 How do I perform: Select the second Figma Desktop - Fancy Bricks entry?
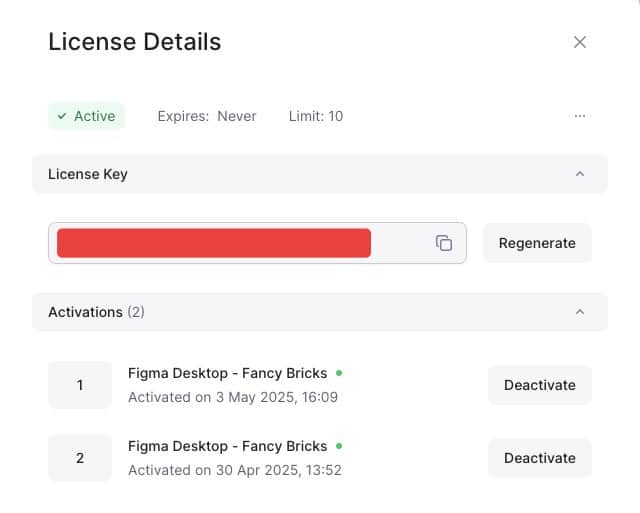point(227,446)
